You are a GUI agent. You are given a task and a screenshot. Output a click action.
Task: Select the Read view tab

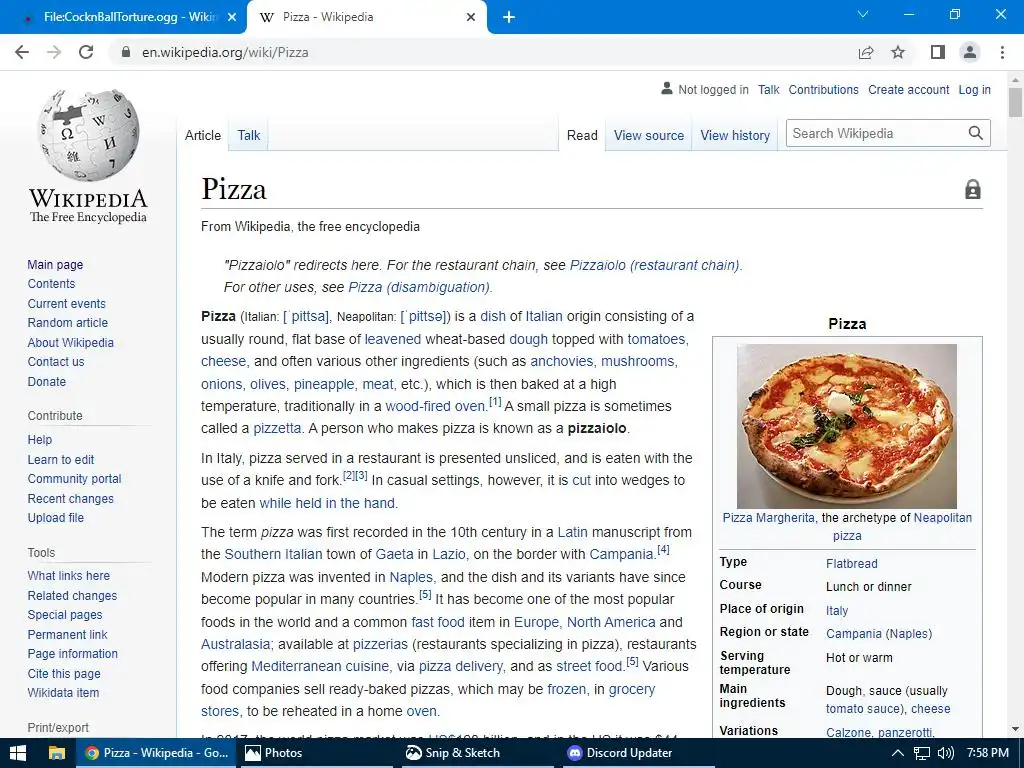(x=582, y=135)
